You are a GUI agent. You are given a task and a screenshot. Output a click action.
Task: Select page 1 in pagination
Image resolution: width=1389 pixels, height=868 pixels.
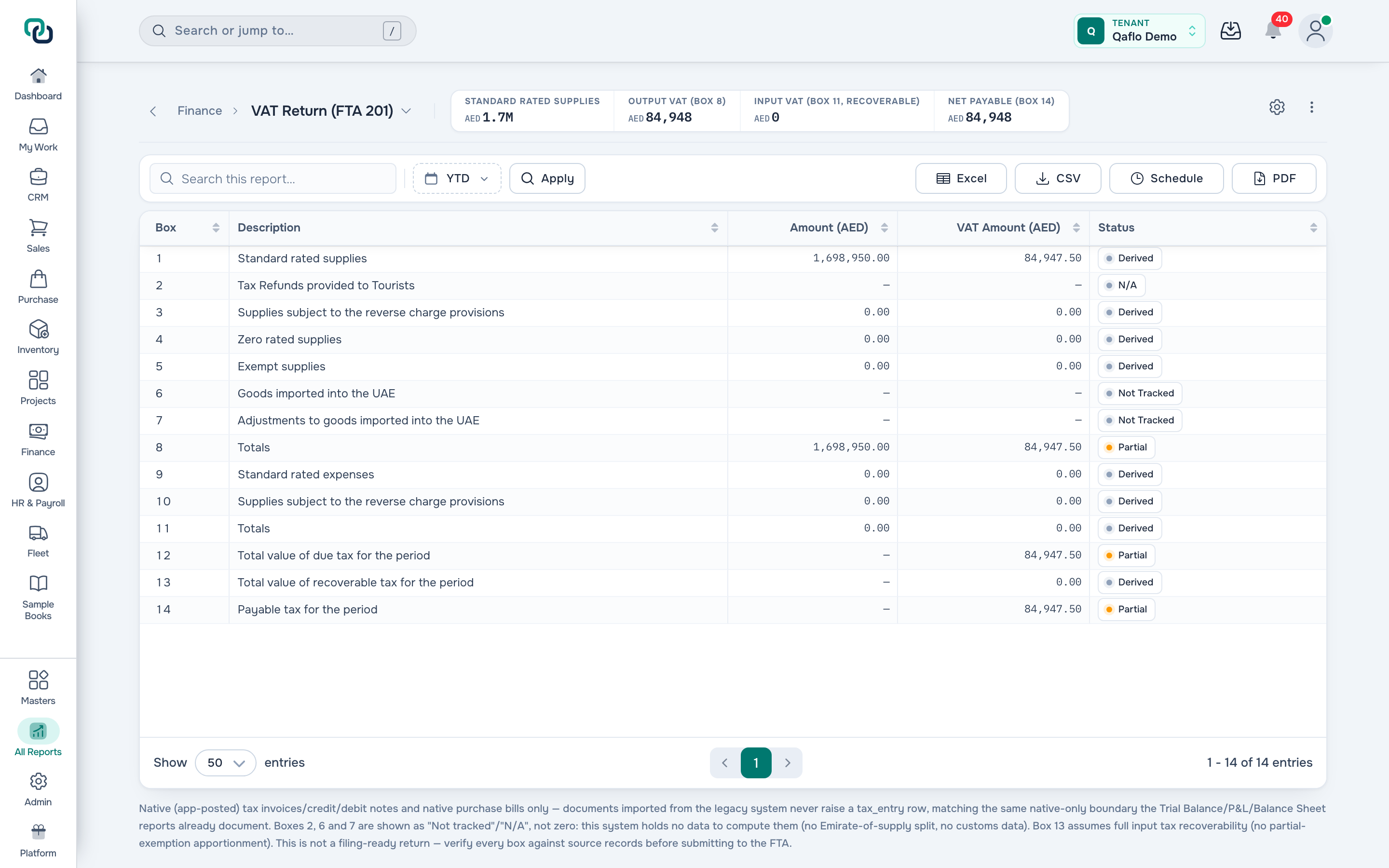point(756,763)
